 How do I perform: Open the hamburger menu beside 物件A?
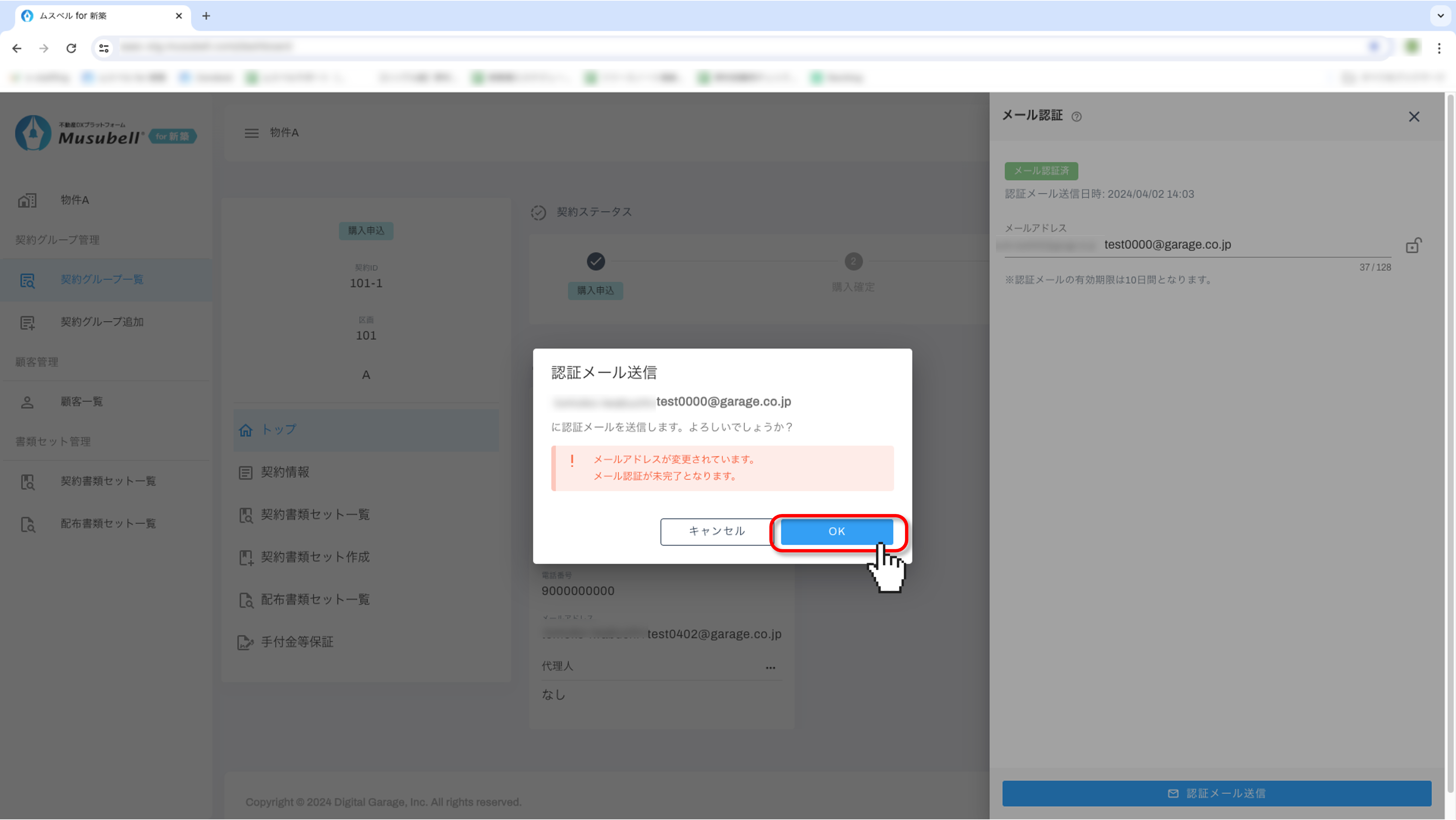click(x=251, y=133)
